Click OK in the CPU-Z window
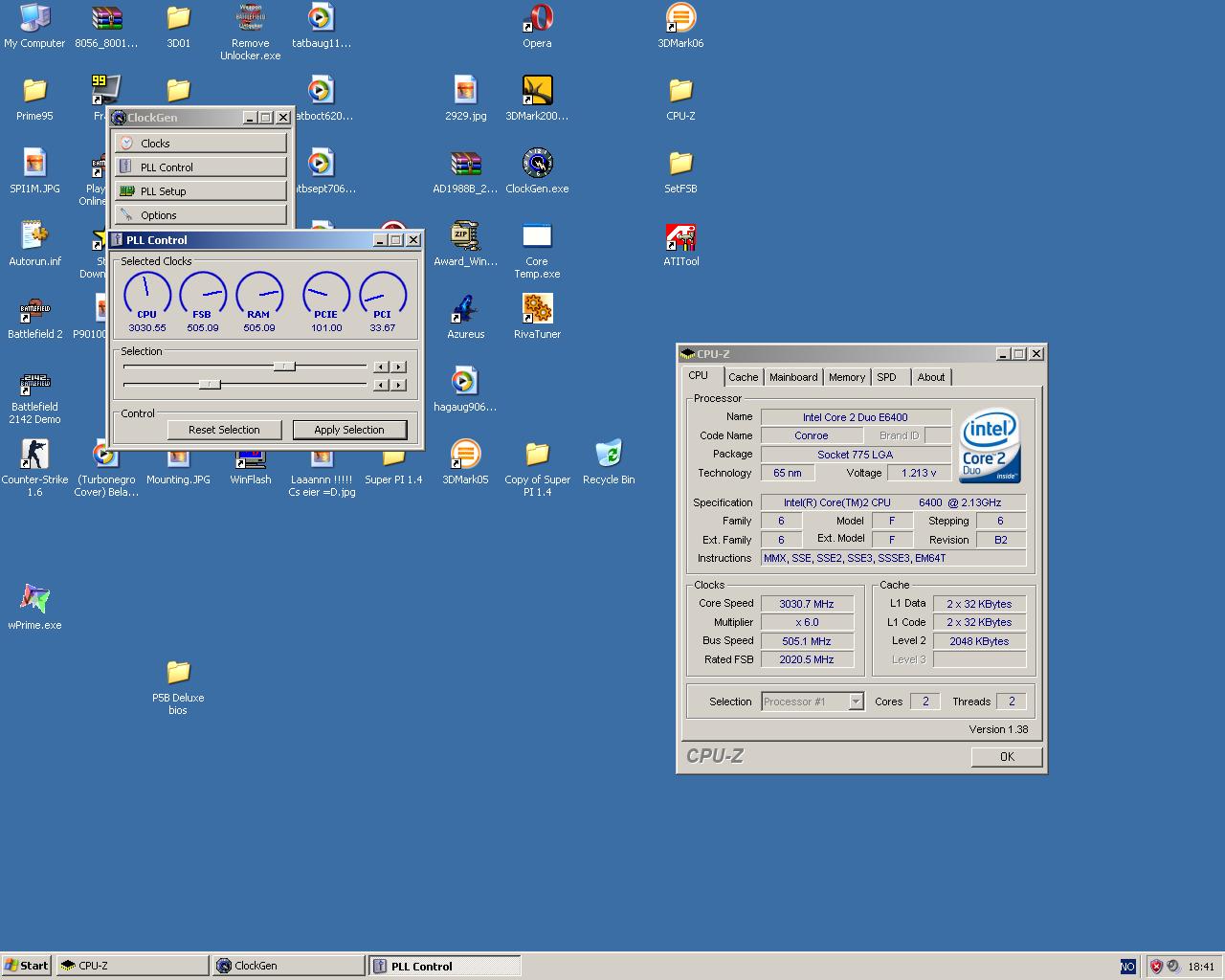 pos(1007,756)
